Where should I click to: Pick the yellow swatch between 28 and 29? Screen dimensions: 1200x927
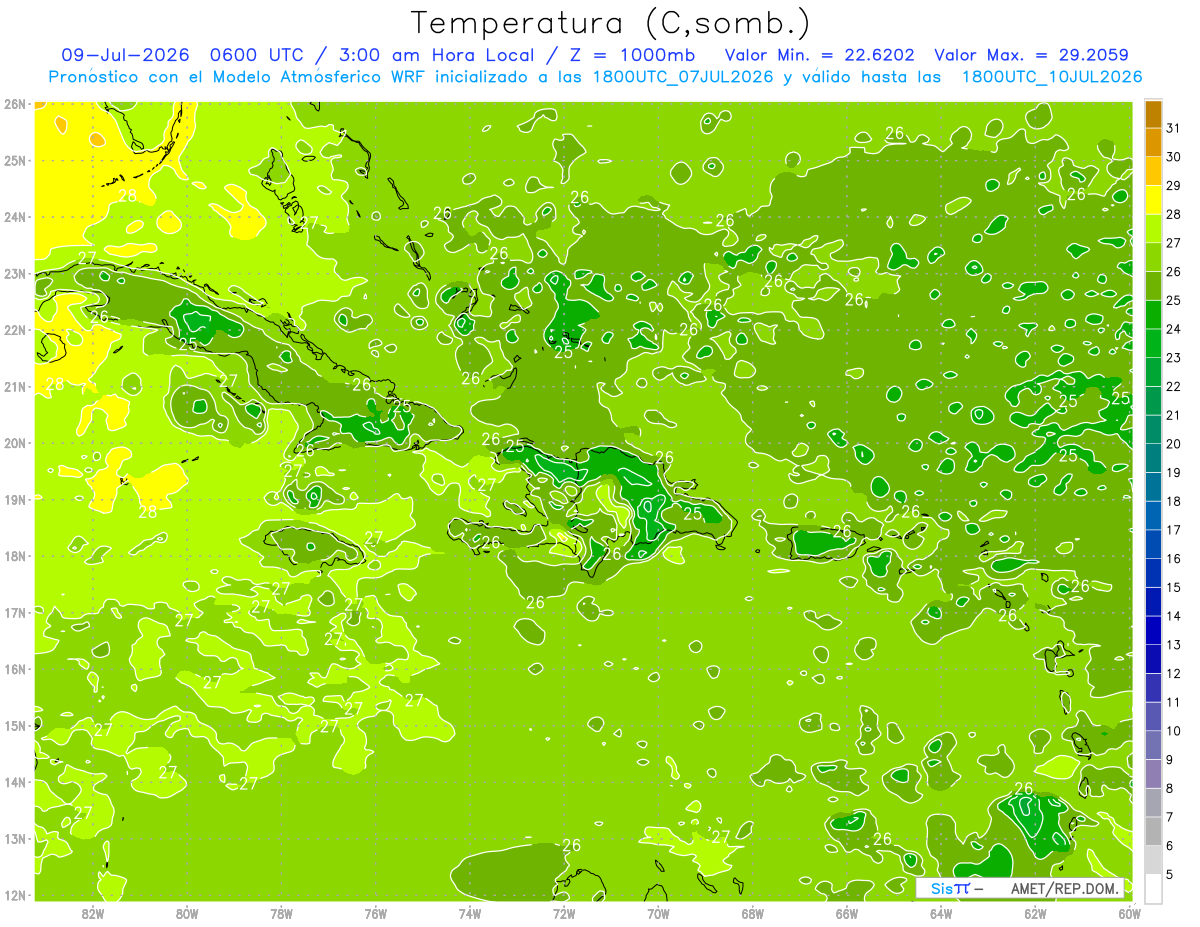click(x=1153, y=200)
